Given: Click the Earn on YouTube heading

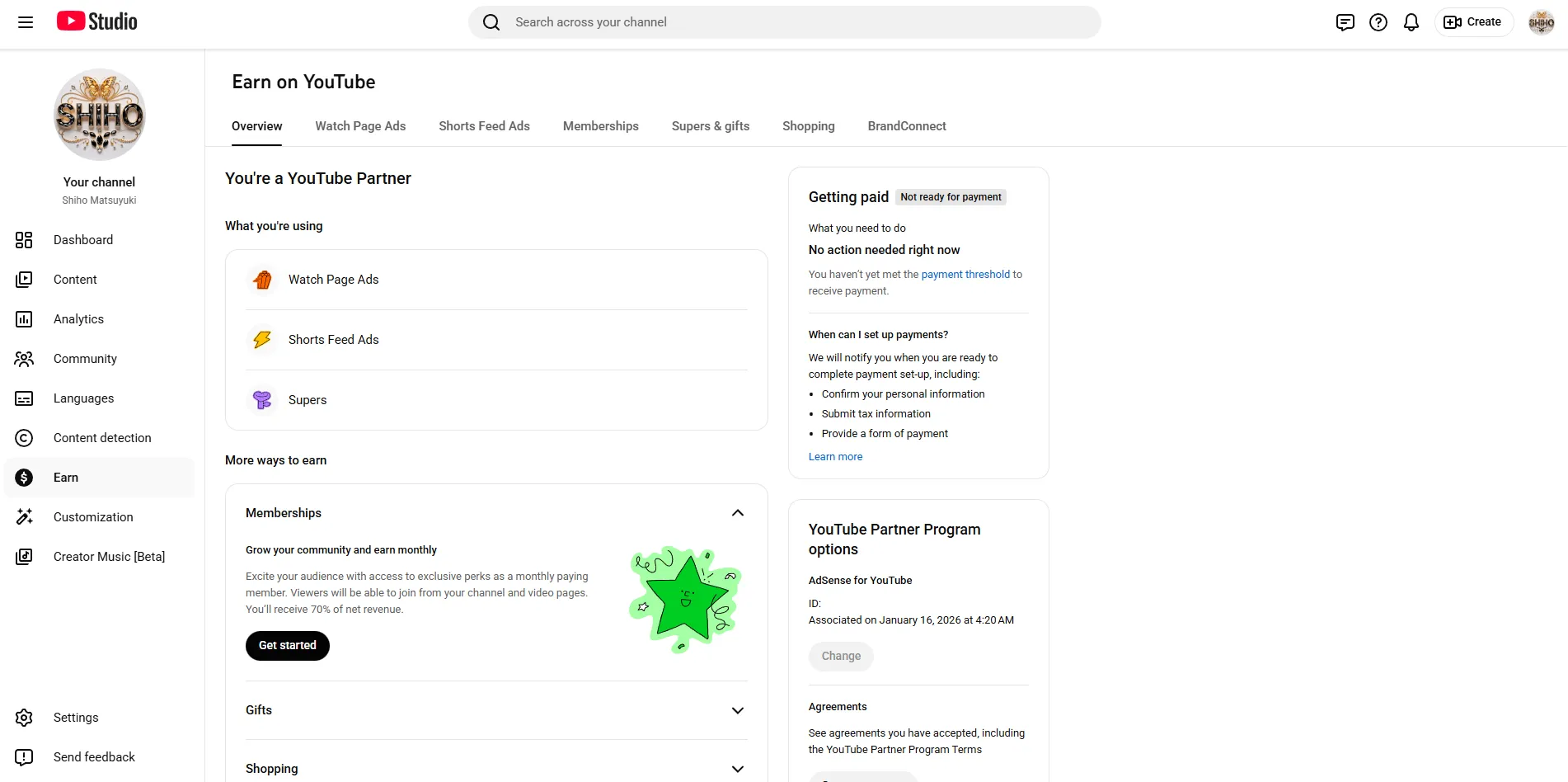Looking at the screenshot, I should pyautogui.click(x=303, y=82).
